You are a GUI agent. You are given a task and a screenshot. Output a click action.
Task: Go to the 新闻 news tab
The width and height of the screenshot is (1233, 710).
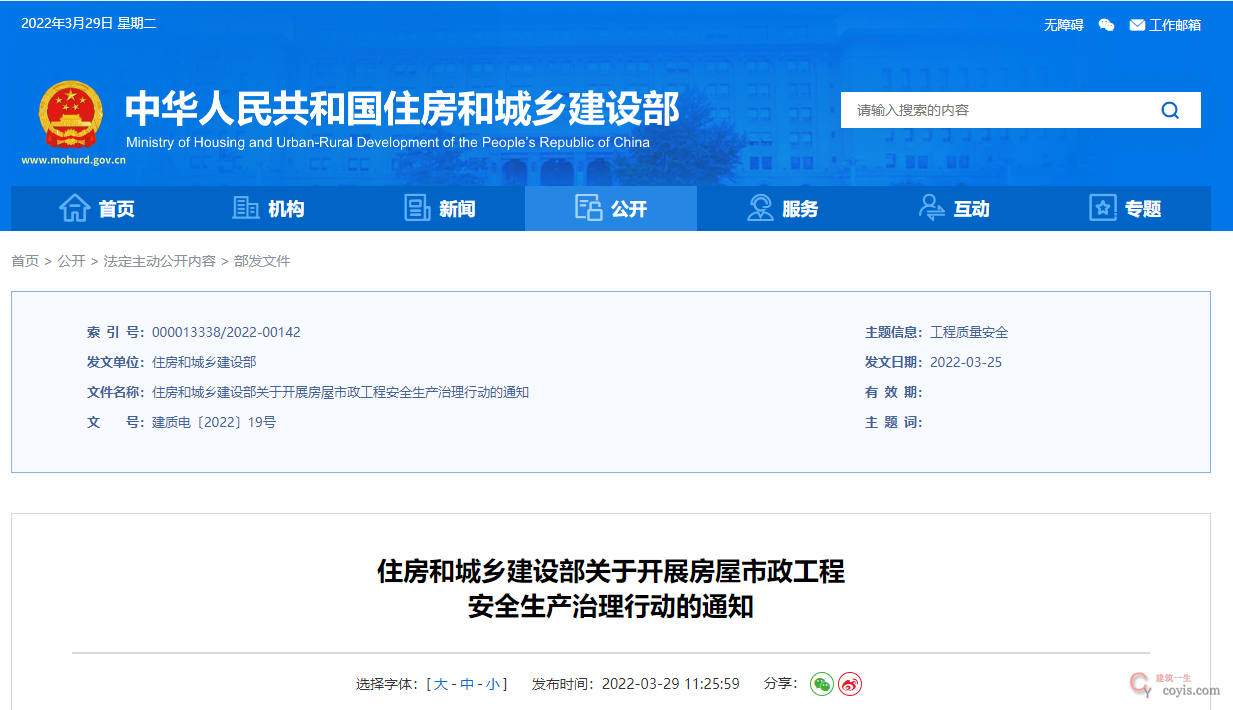[439, 208]
